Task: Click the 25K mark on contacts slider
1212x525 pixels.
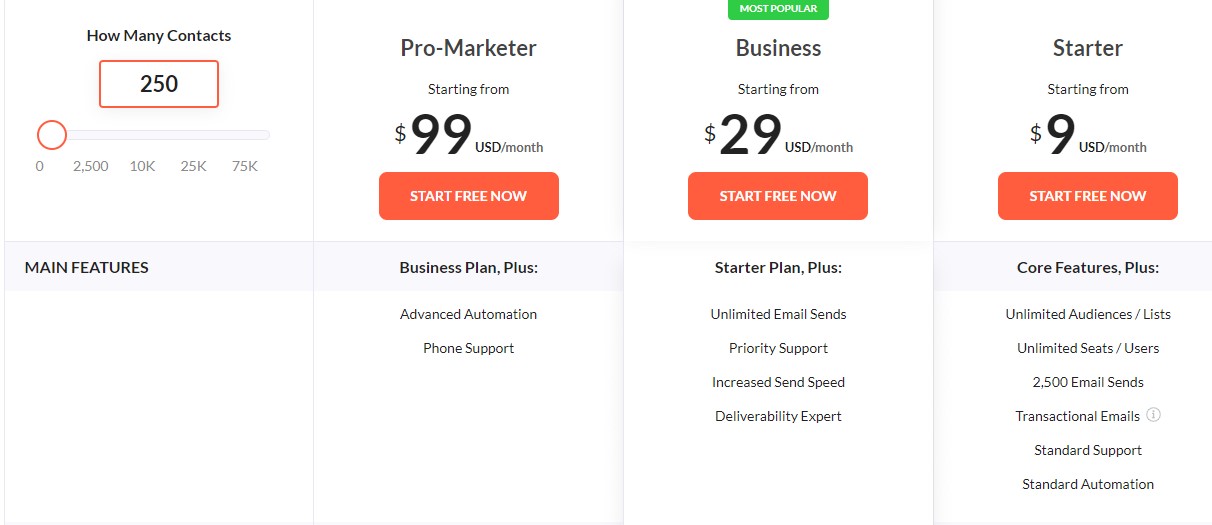Action: pos(194,166)
